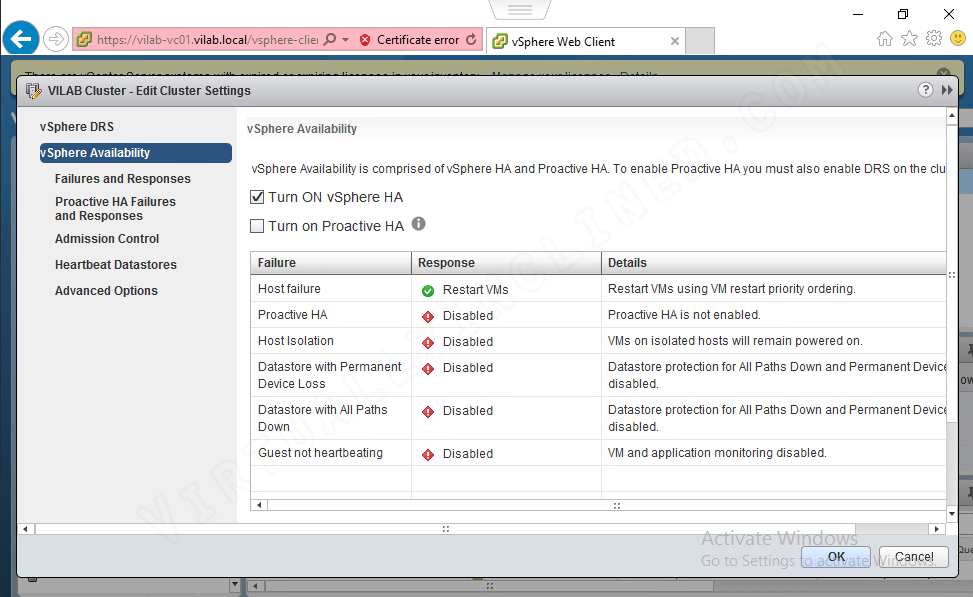Enable Turn on Proactive HA
The width and height of the screenshot is (973, 597).
coord(257,224)
